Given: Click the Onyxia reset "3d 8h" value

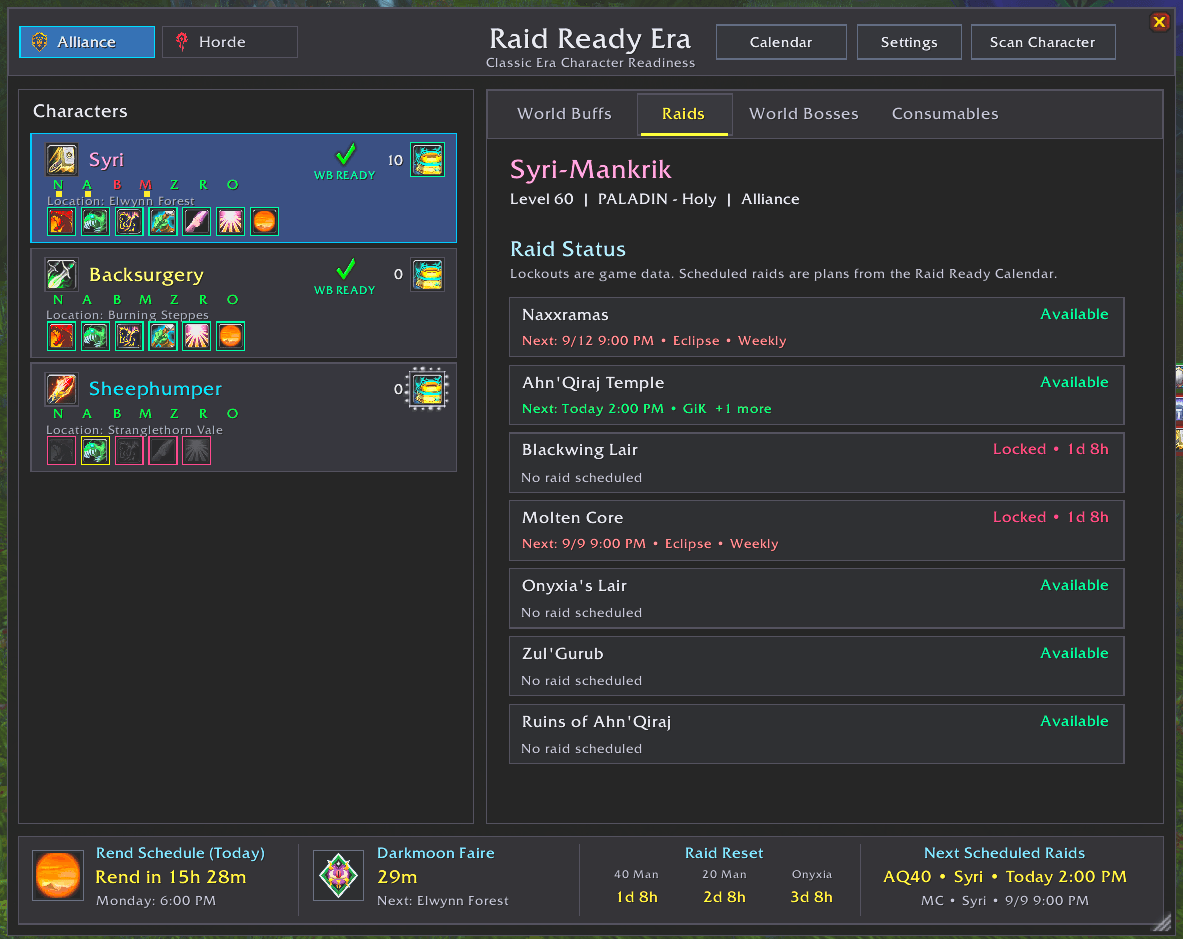Looking at the screenshot, I should 811,897.
